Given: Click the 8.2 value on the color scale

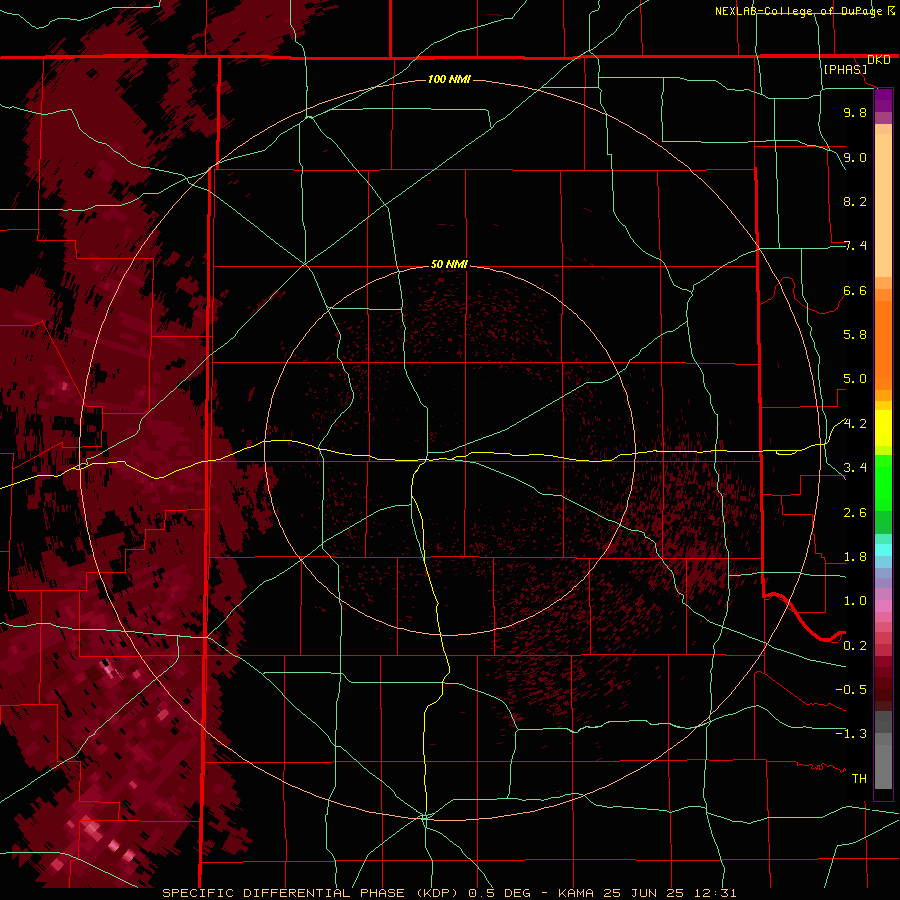Looking at the screenshot, I should [x=855, y=201].
